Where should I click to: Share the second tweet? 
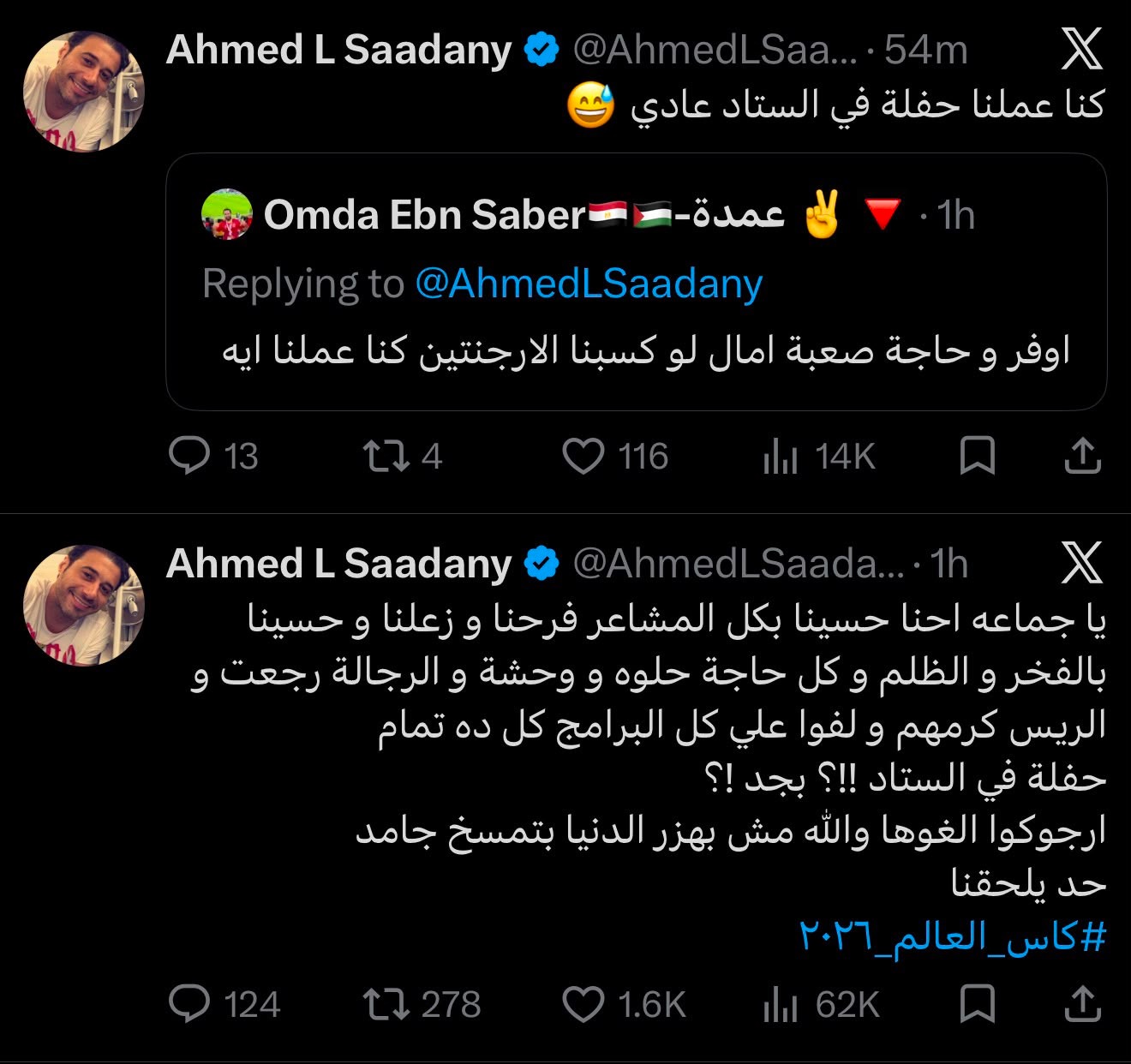[x=1082, y=1004]
